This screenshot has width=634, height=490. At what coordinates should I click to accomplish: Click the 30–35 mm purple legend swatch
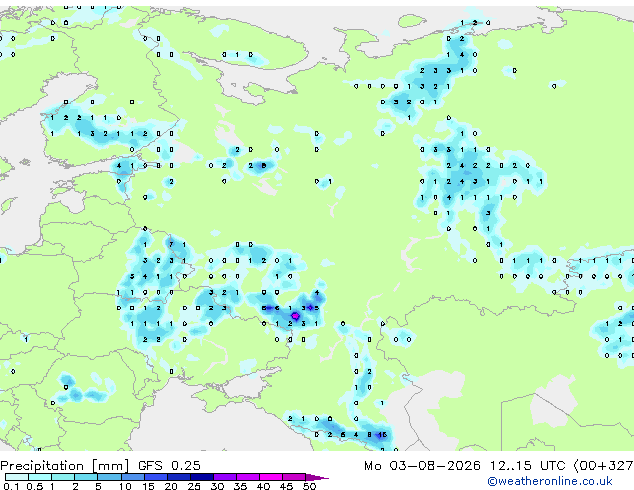[224, 477]
